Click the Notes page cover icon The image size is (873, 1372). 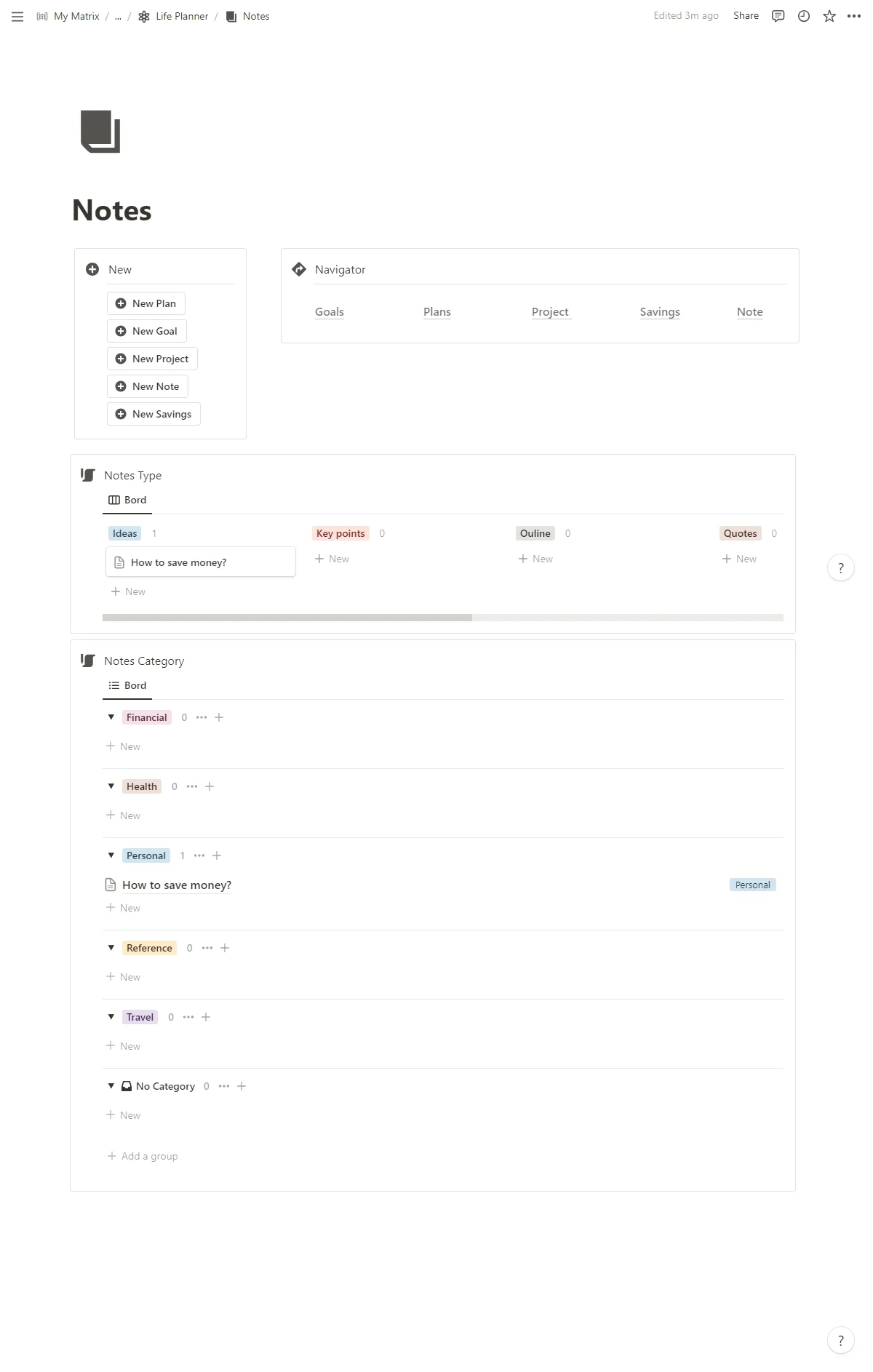click(100, 132)
